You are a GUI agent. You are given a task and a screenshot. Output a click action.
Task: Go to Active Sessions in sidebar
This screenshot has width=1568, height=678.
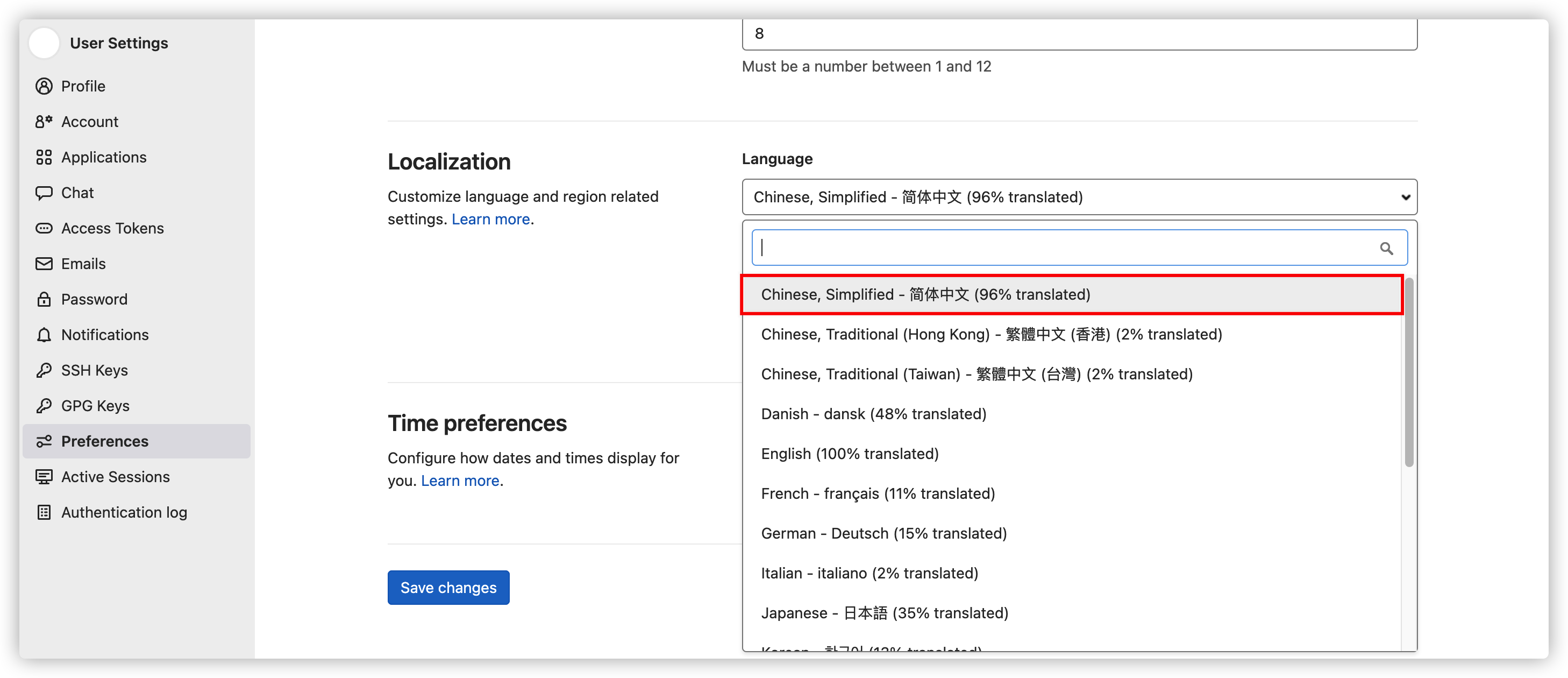point(115,477)
